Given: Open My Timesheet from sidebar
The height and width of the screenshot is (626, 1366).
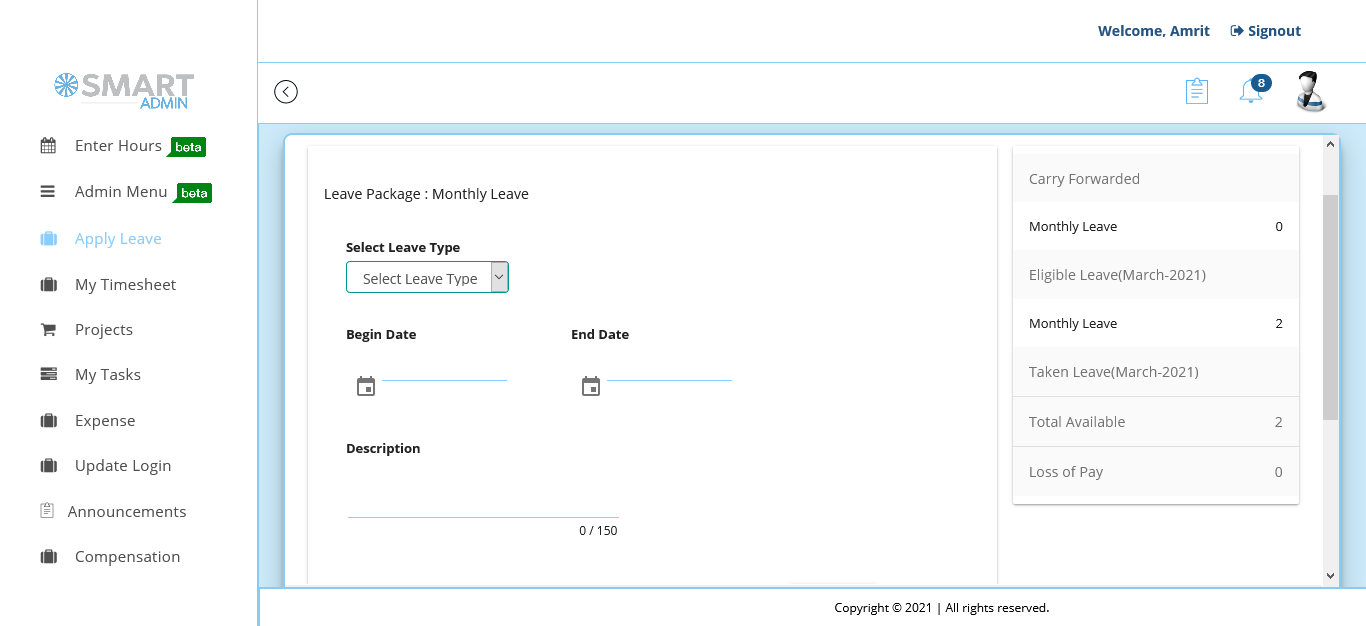Looking at the screenshot, I should coord(125,285).
